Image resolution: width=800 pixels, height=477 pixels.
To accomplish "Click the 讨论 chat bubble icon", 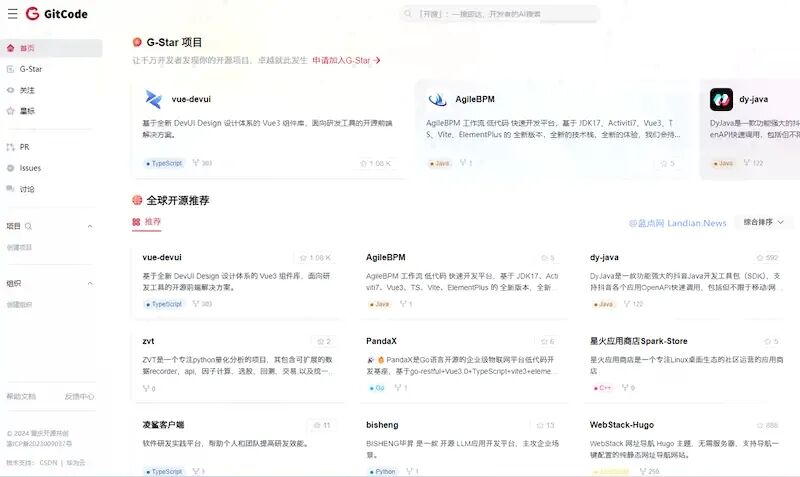I will [x=10, y=189].
